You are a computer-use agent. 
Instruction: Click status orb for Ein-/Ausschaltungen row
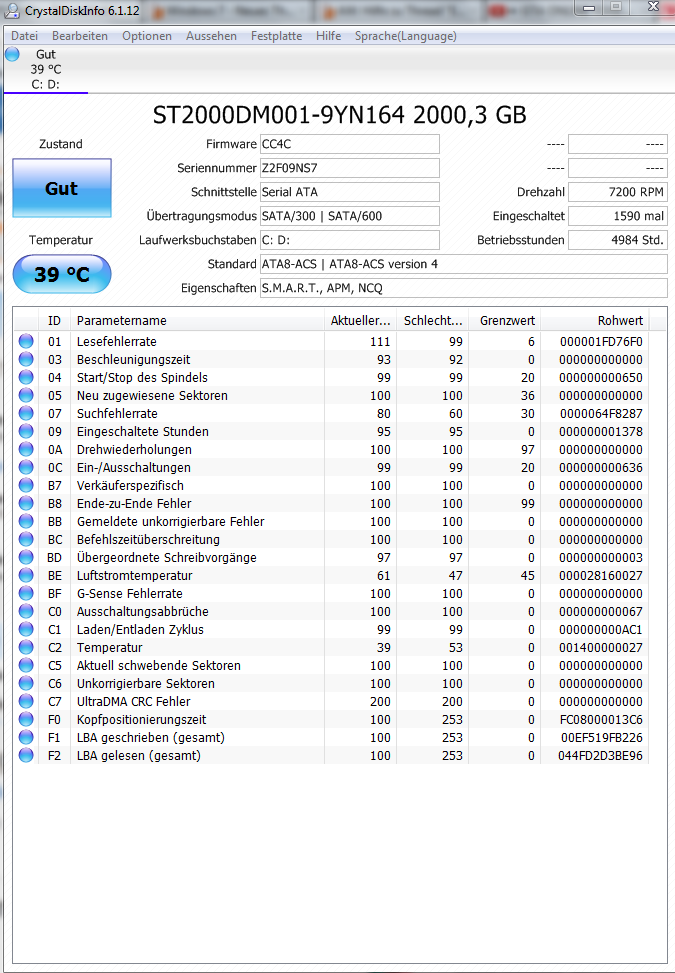point(26,467)
